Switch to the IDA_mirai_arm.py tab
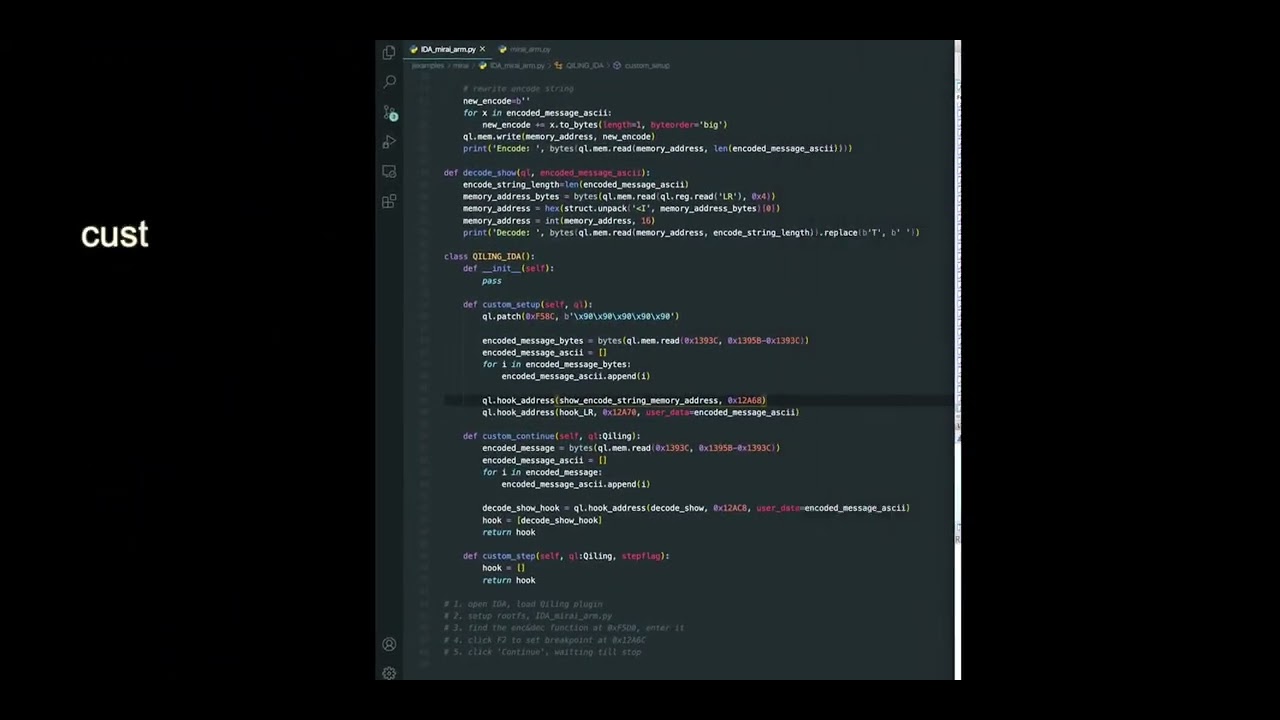This screenshot has width=1280, height=720. click(x=447, y=49)
